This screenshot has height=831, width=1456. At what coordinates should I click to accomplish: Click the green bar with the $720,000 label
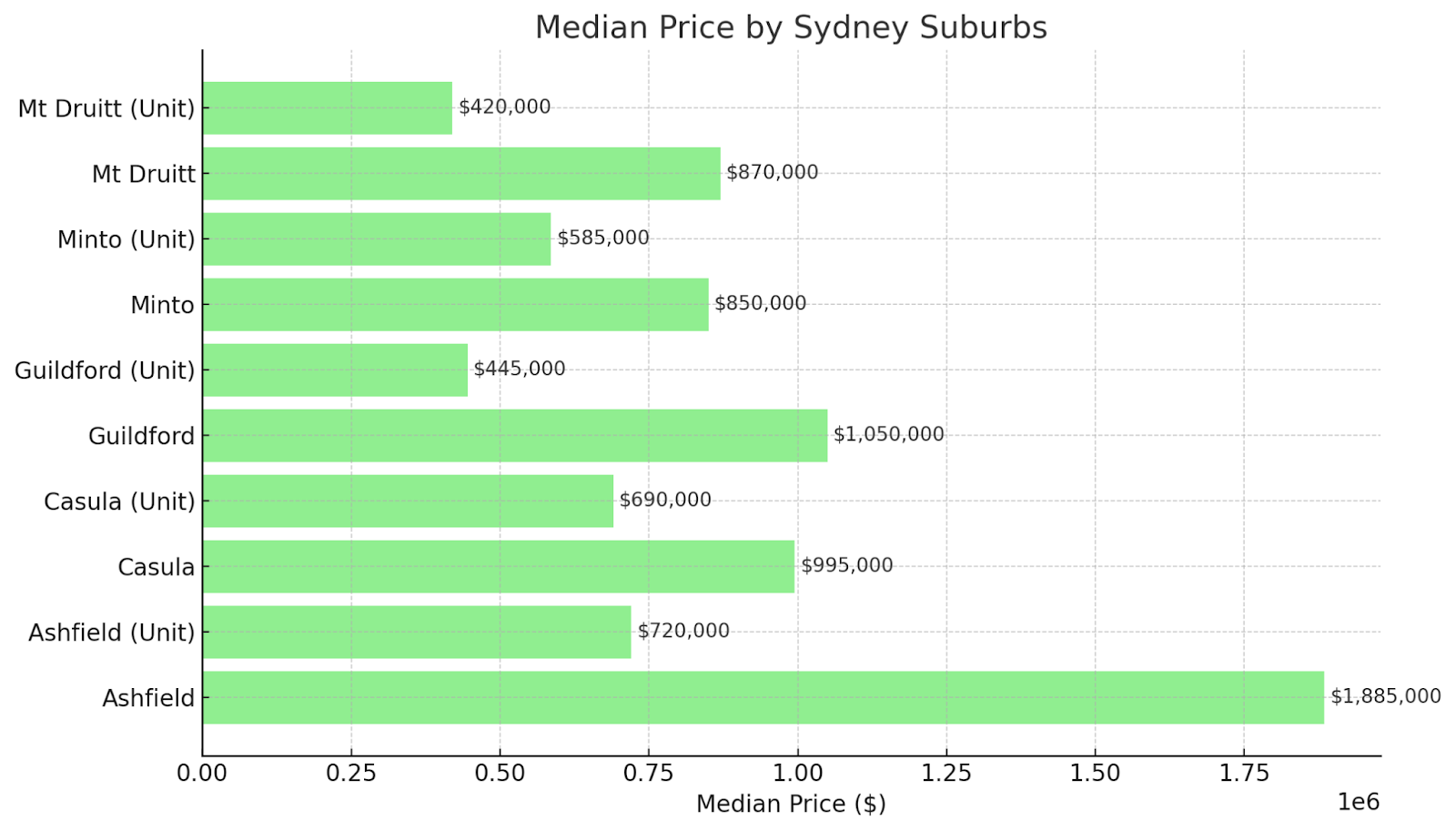(417, 633)
